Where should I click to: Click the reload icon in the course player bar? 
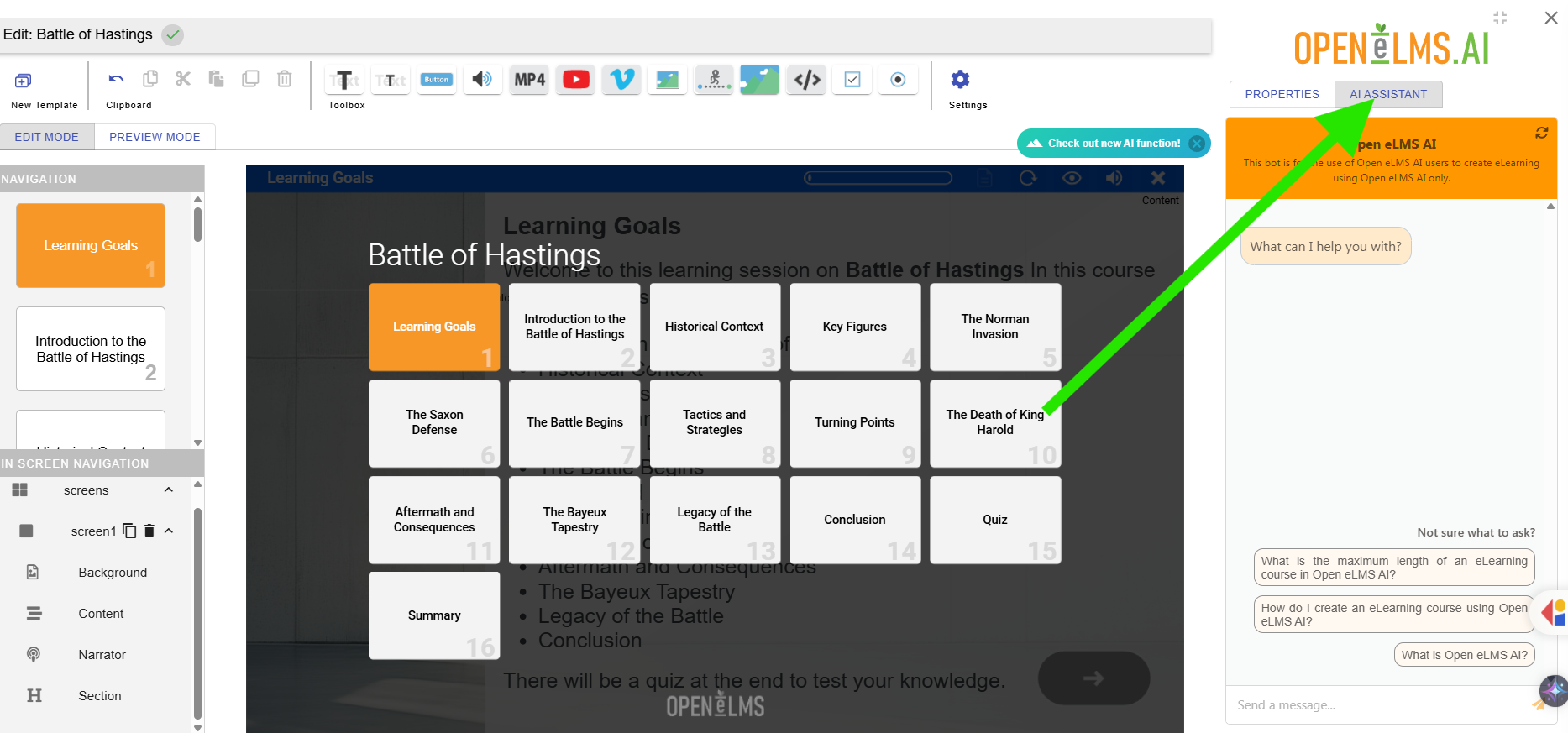pyautogui.click(x=1028, y=178)
